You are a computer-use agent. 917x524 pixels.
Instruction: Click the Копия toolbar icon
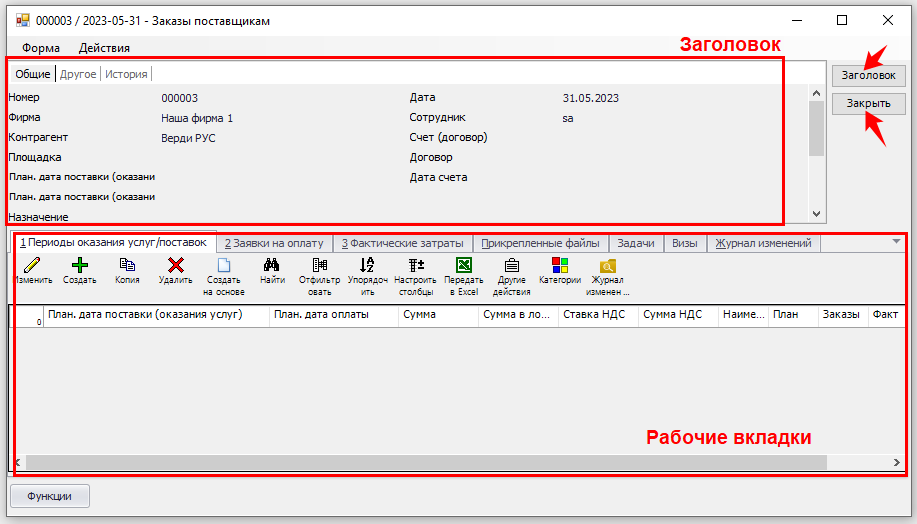pos(127,266)
